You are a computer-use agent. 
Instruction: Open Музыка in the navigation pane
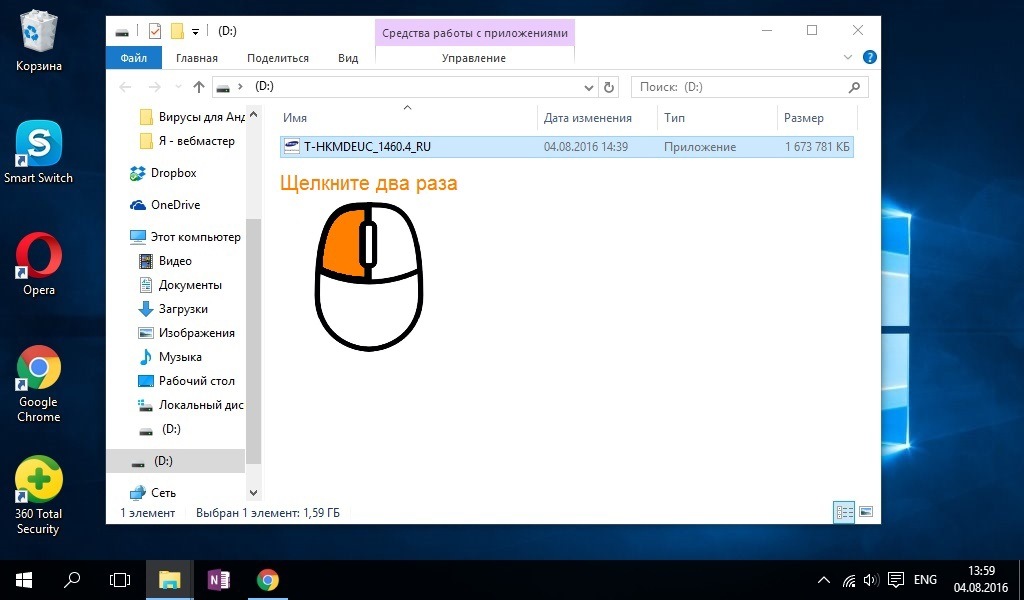pos(170,357)
